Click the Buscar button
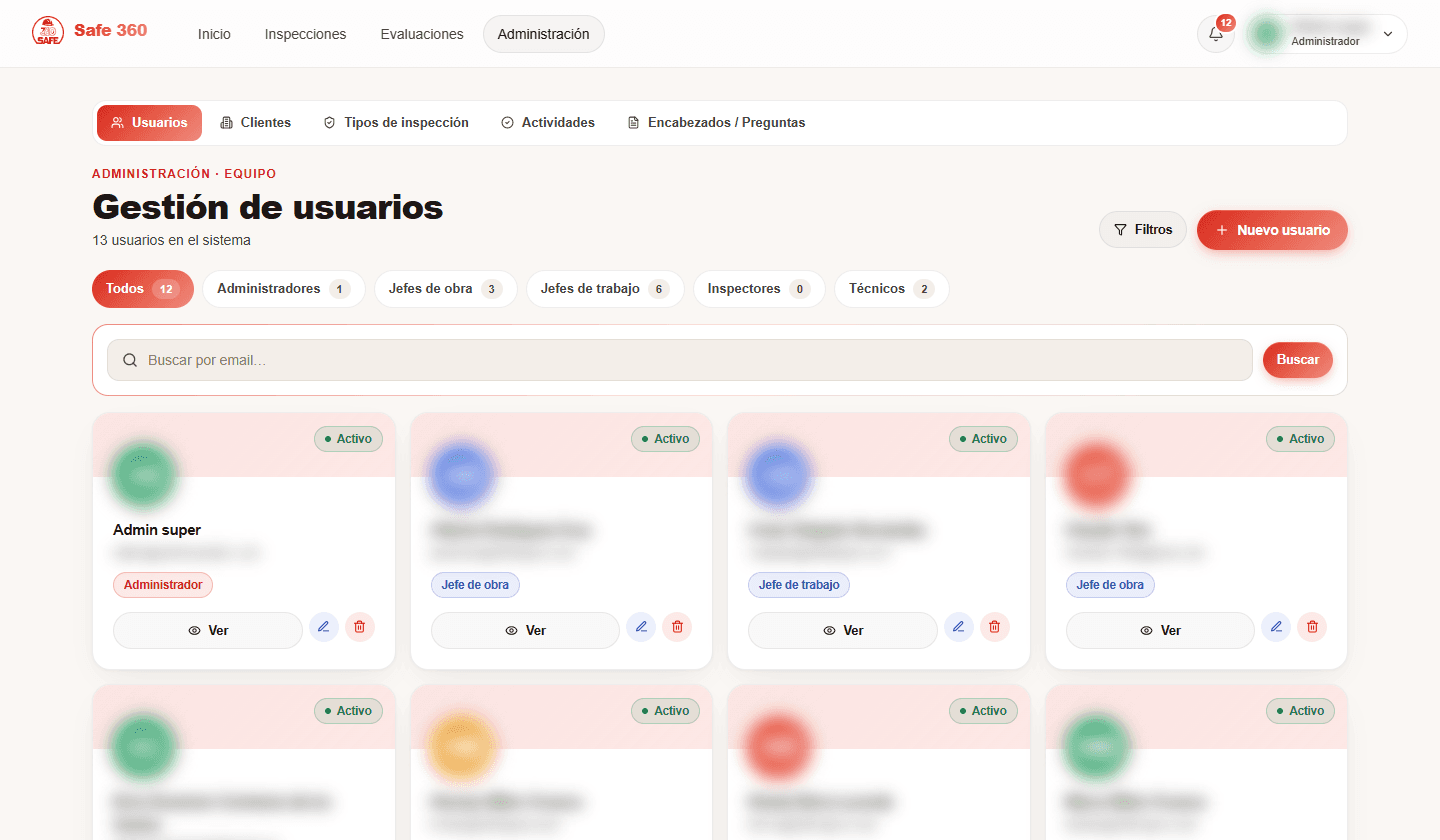Screen dimensions: 1440x840 coord(1298,360)
